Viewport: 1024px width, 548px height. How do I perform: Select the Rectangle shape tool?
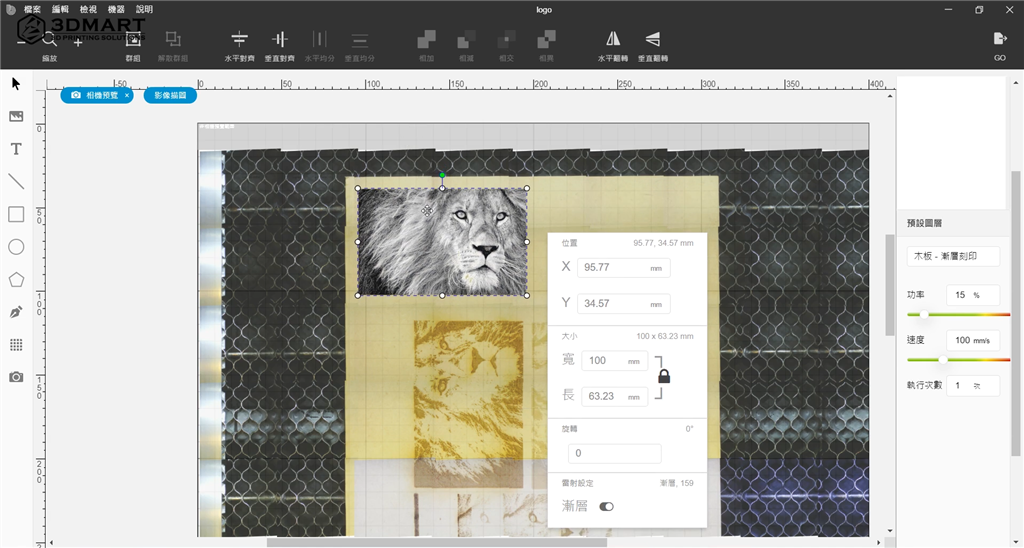[16, 214]
